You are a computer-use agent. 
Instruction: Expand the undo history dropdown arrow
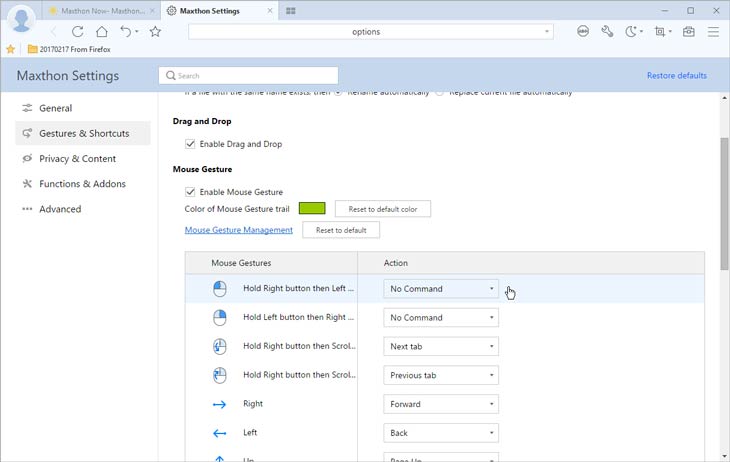click(x=137, y=32)
